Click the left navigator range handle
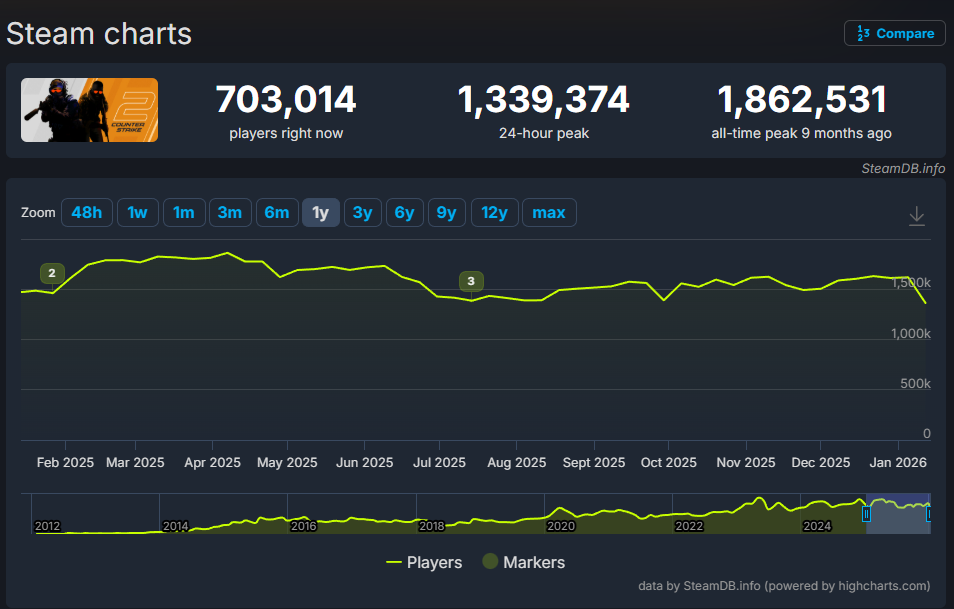Screen dimensions: 954x609 pyautogui.click(x=866, y=513)
